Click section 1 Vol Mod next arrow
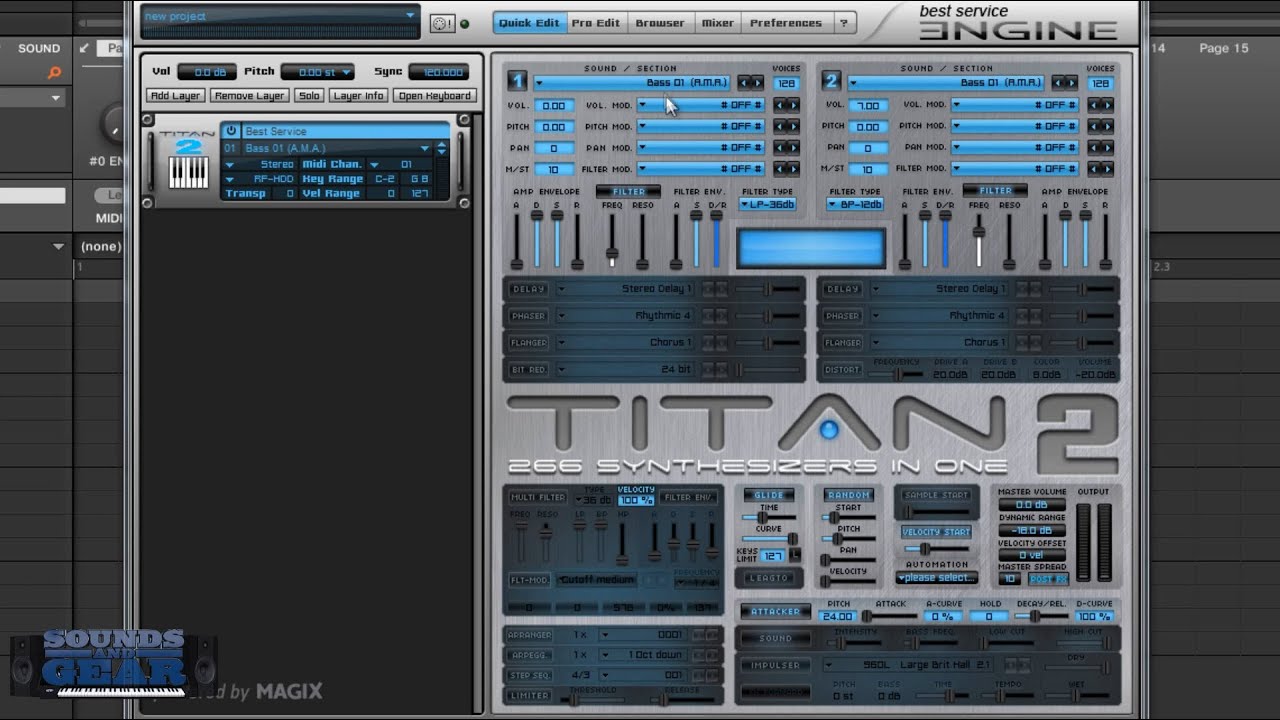The width and height of the screenshot is (1280, 720). tap(793, 105)
